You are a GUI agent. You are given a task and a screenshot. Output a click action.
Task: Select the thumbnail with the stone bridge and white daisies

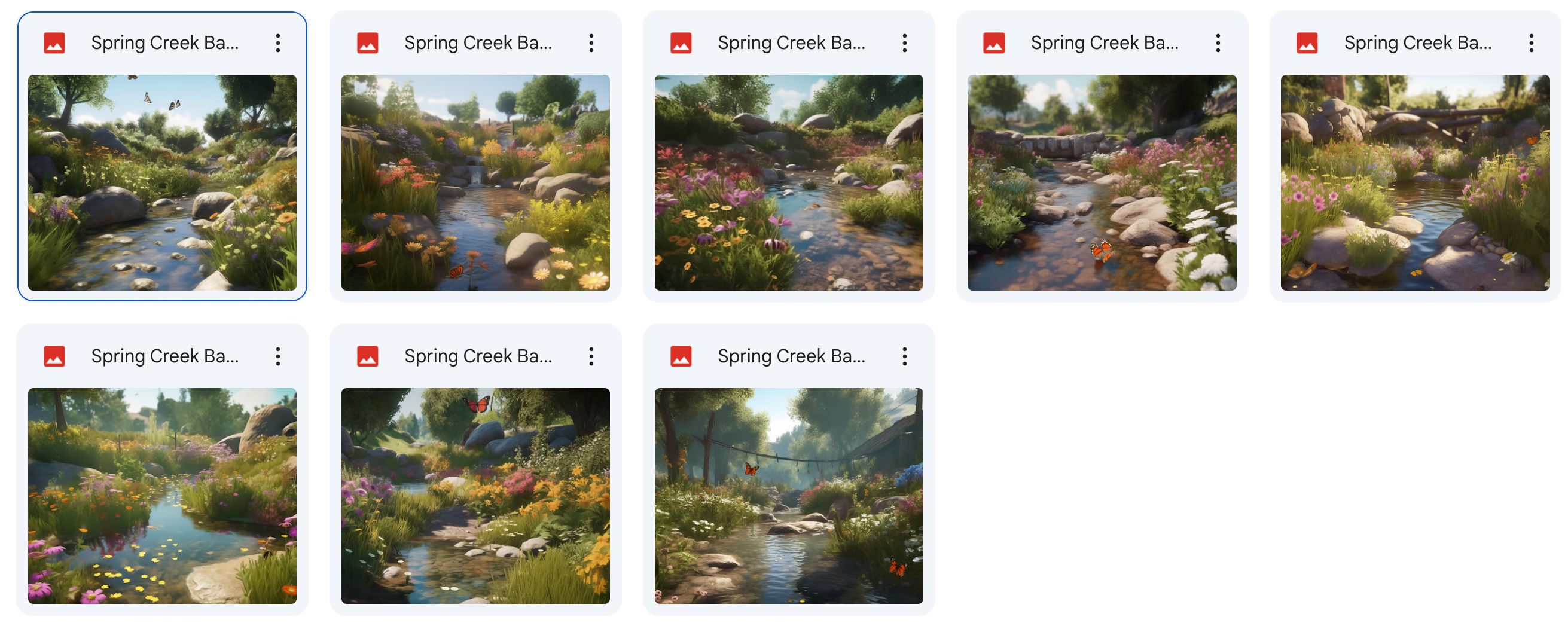click(x=1101, y=182)
